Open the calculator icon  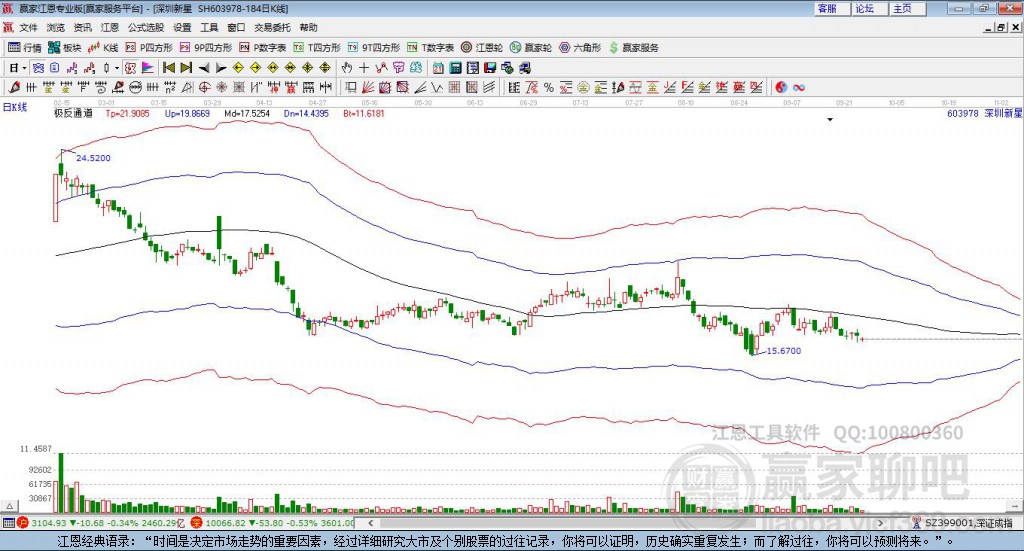click(455, 68)
